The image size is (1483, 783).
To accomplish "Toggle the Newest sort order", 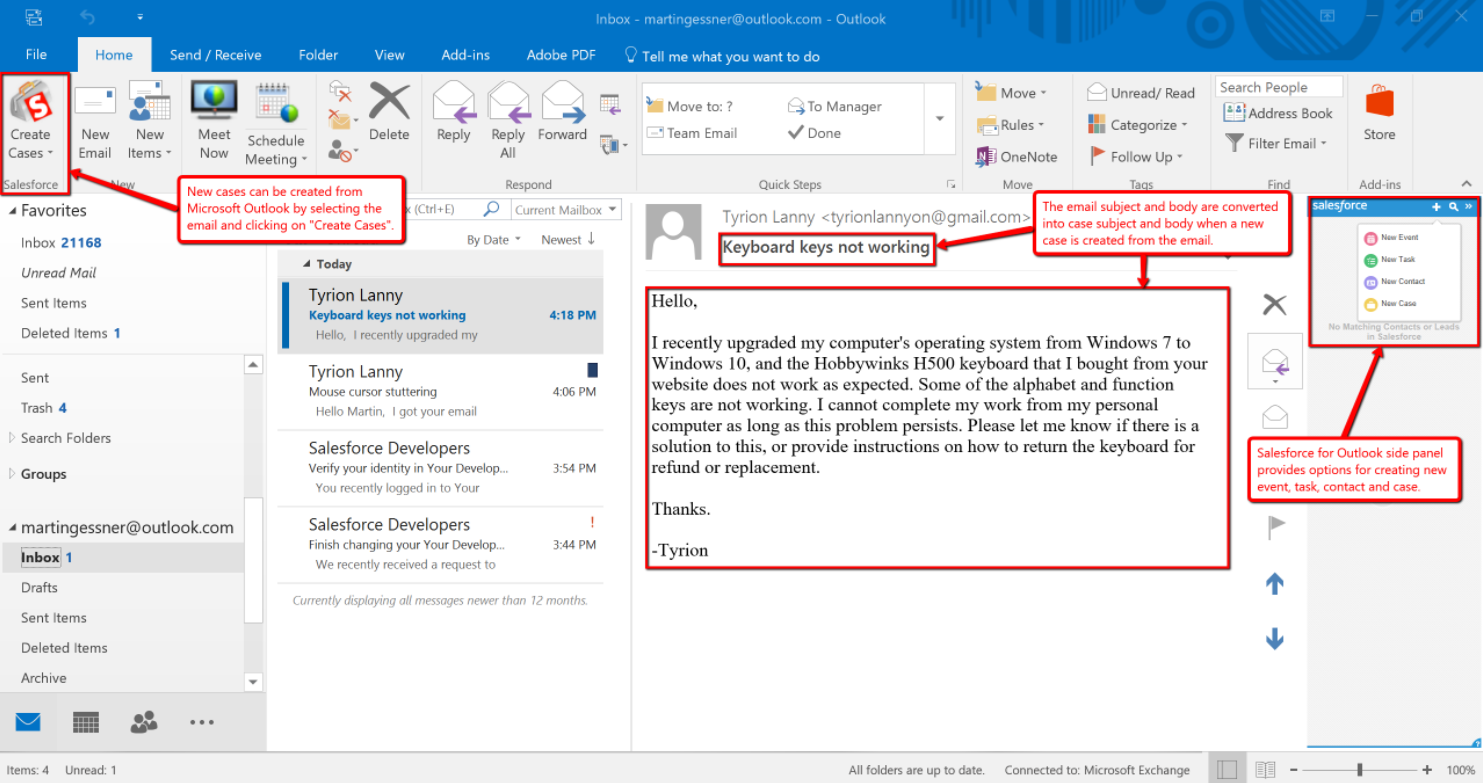I will tap(568, 240).
